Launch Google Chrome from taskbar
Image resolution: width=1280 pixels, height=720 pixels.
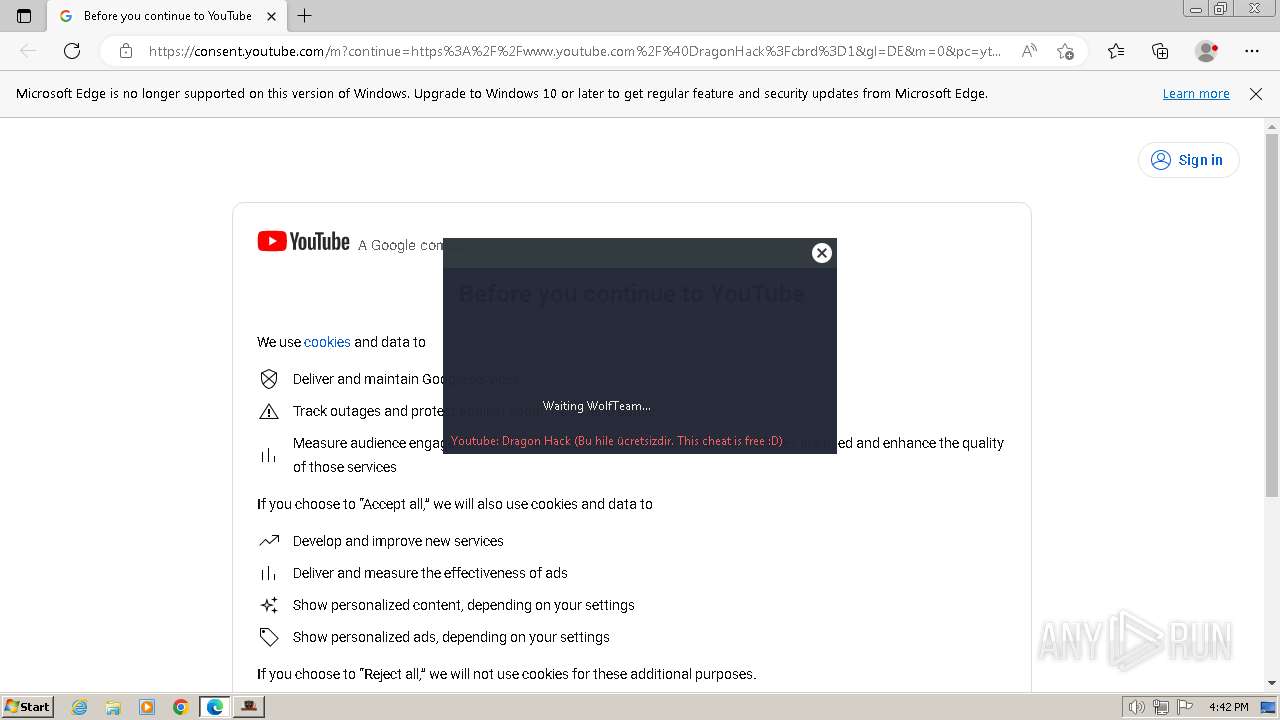click(180, 707)
